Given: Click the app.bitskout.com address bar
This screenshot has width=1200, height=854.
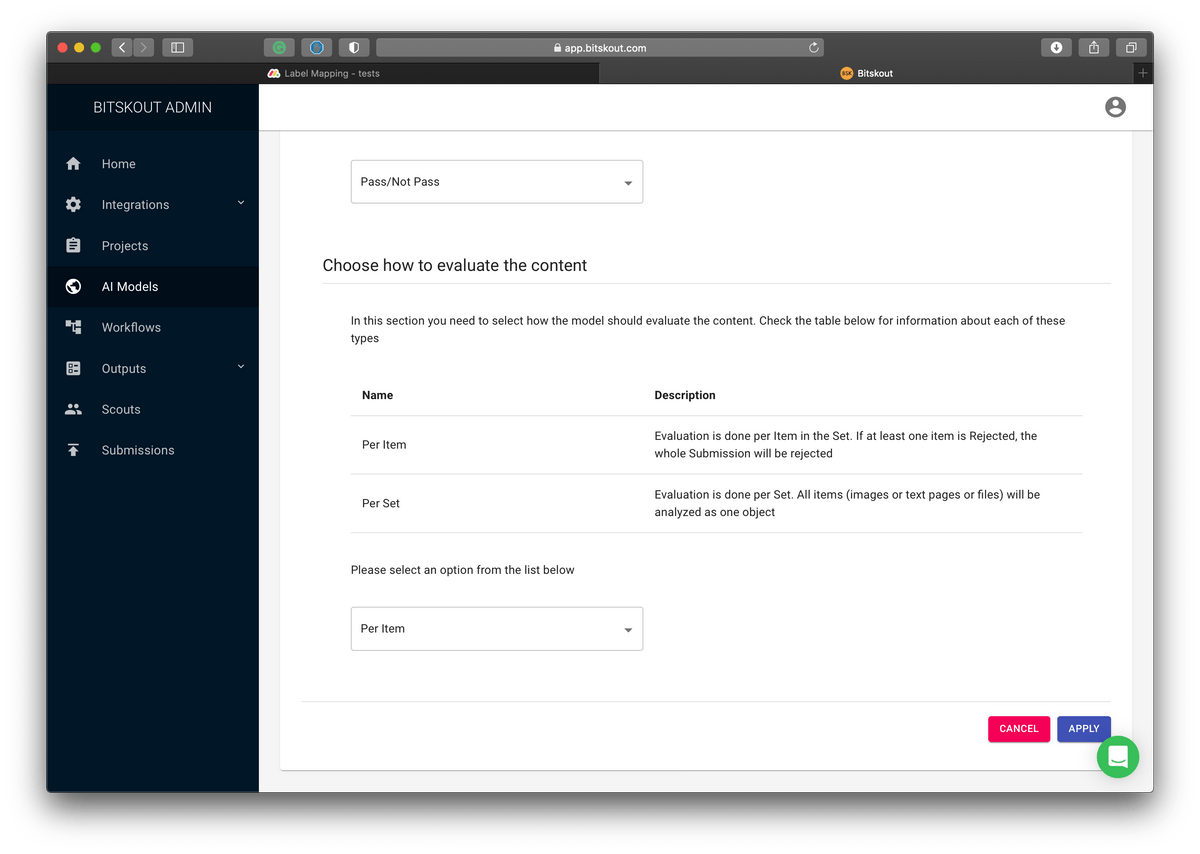Looking at the screenshot, I should 600,47.
